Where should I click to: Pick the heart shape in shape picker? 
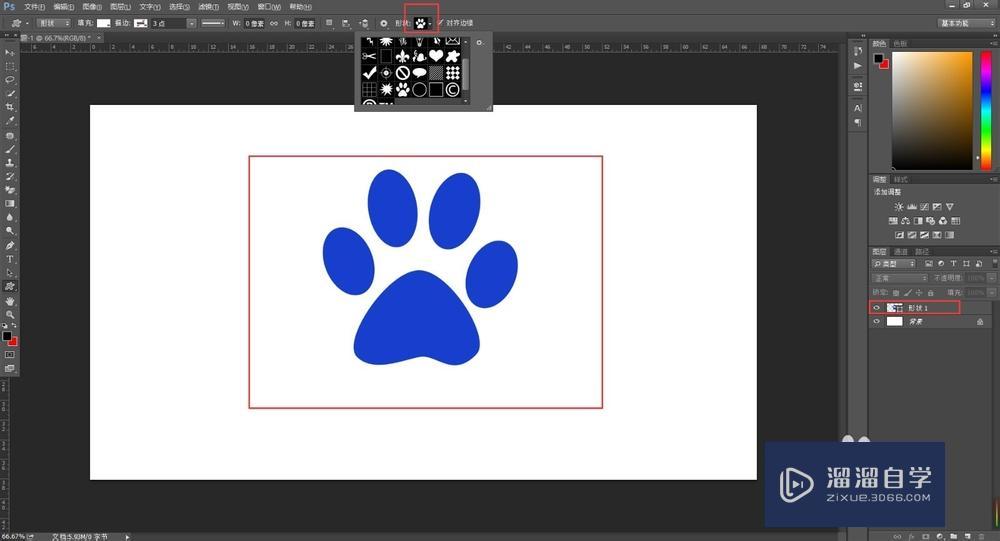click(436, 56)
